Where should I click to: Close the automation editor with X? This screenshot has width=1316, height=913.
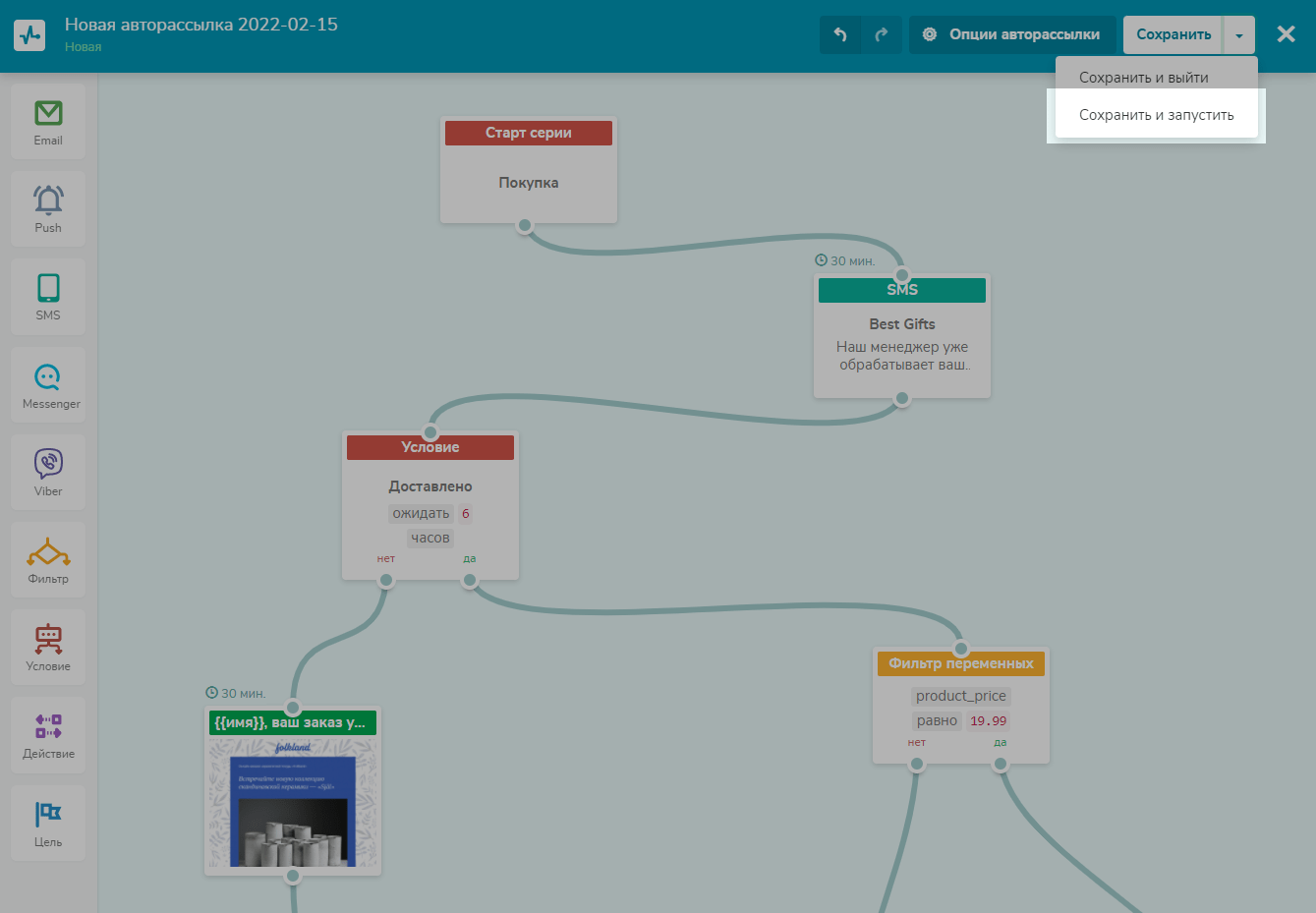pyautogui.click(x=1286, y=34)
